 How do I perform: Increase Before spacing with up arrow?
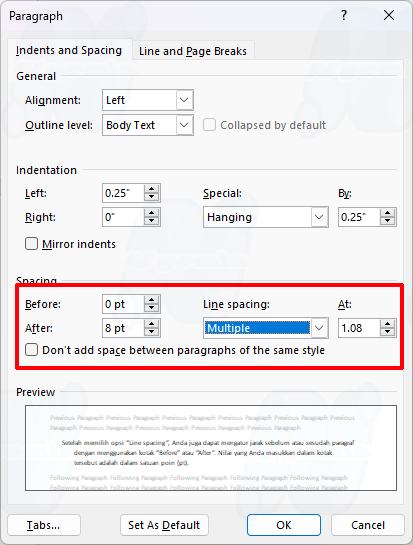point(152,300)
